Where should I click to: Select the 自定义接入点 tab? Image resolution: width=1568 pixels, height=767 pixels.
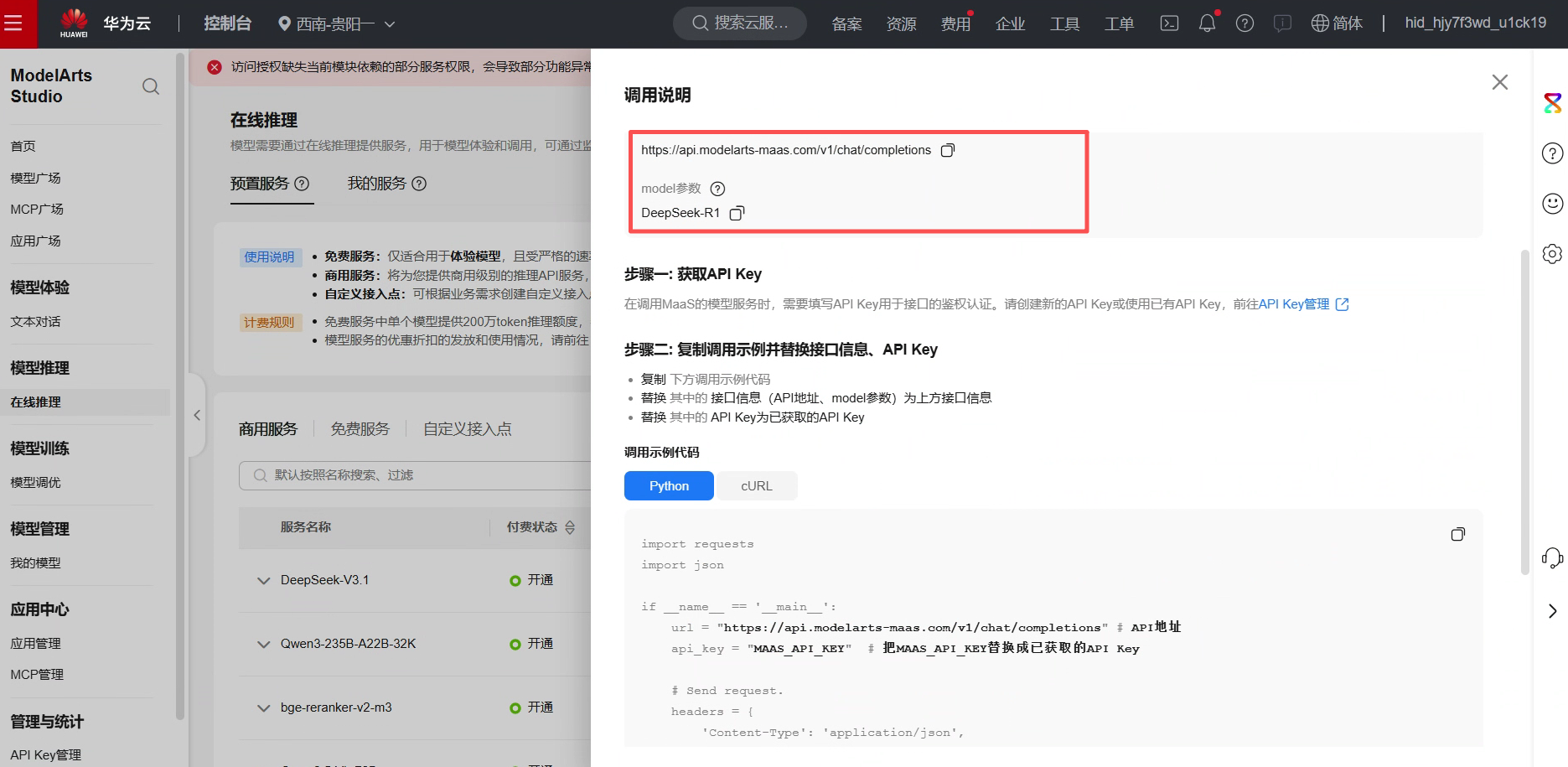[468, 429]
